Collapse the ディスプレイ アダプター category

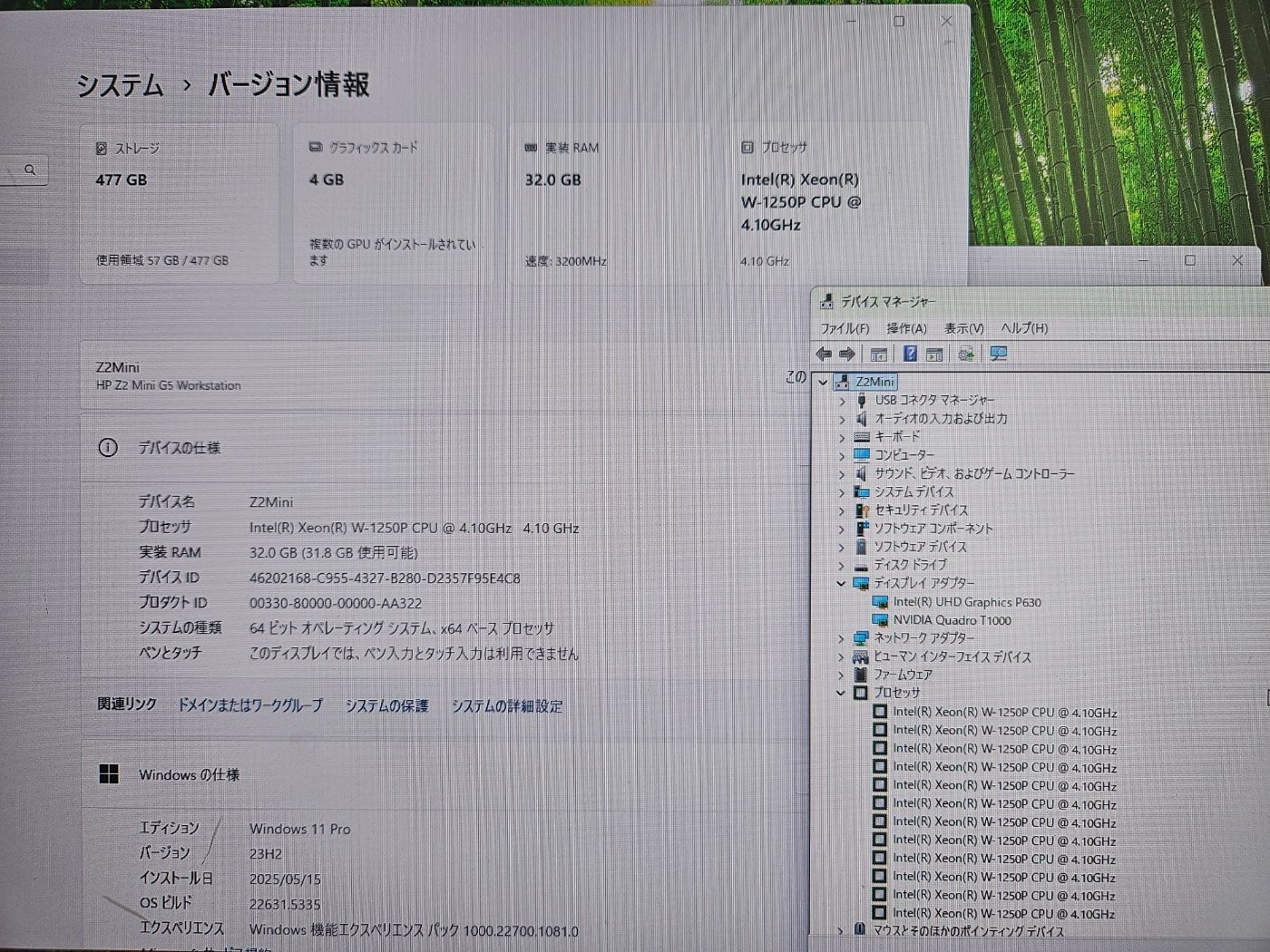pos(842,583)
